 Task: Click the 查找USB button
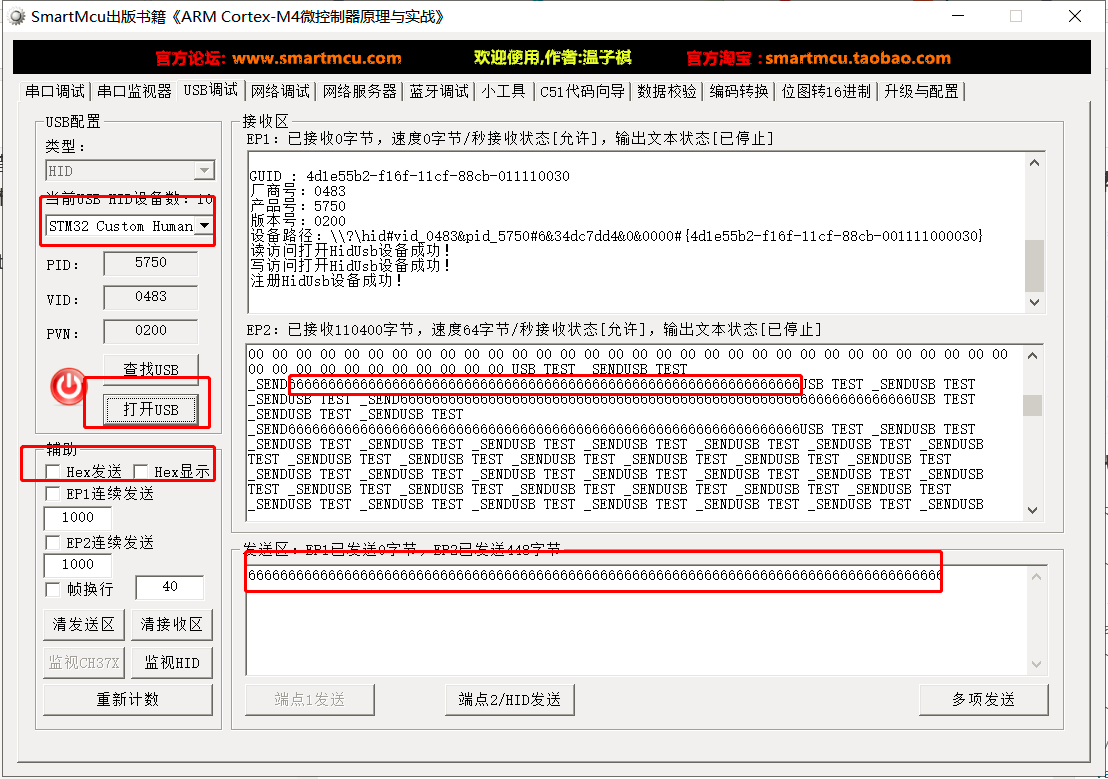[x=151, y=369]
